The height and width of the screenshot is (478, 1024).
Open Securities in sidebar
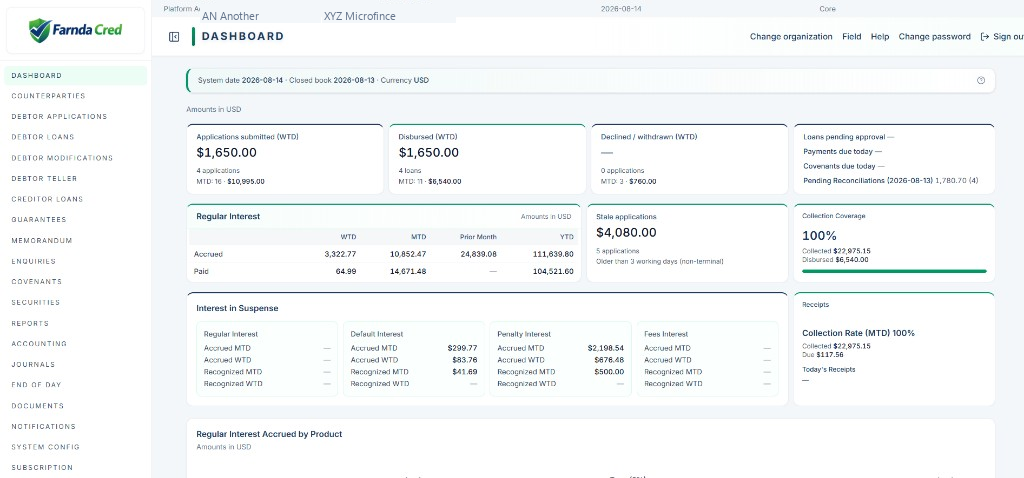pos(75,302)
